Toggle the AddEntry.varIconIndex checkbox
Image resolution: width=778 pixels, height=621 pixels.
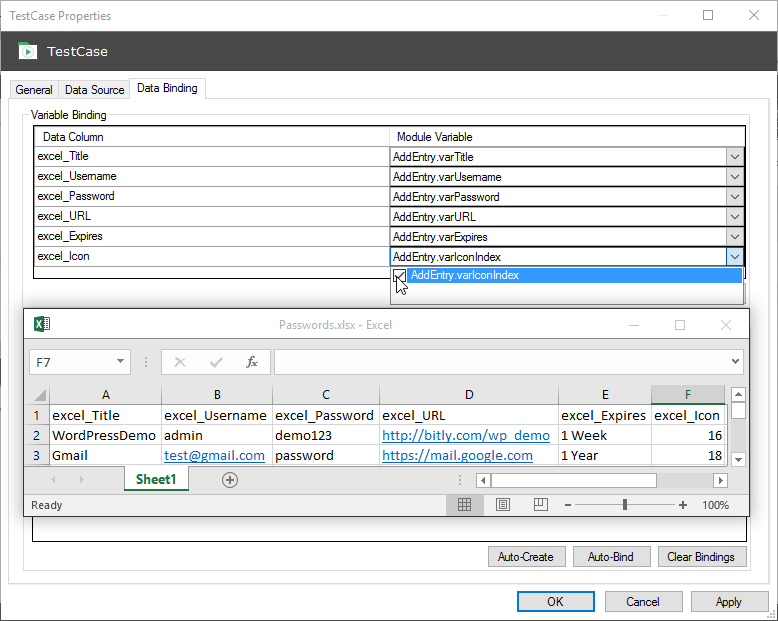pyautogui.click(x=399, y=276)
